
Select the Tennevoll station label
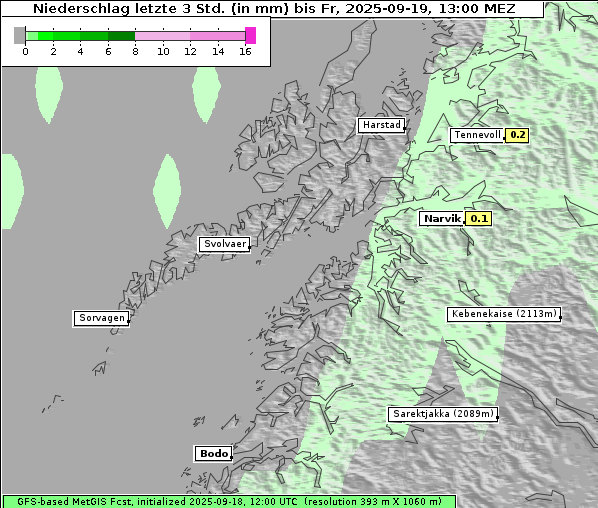pyautogui.click(x=477, y=135)
